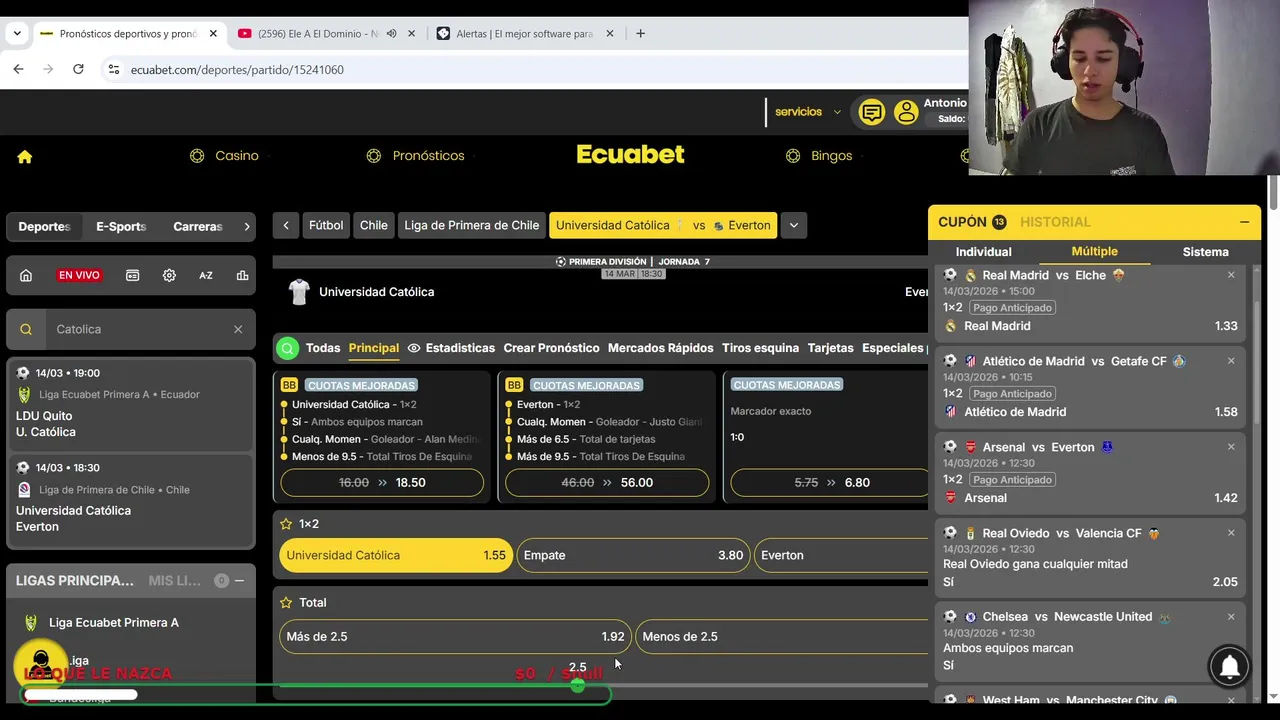Click the green market search icon

coord(288,348)
